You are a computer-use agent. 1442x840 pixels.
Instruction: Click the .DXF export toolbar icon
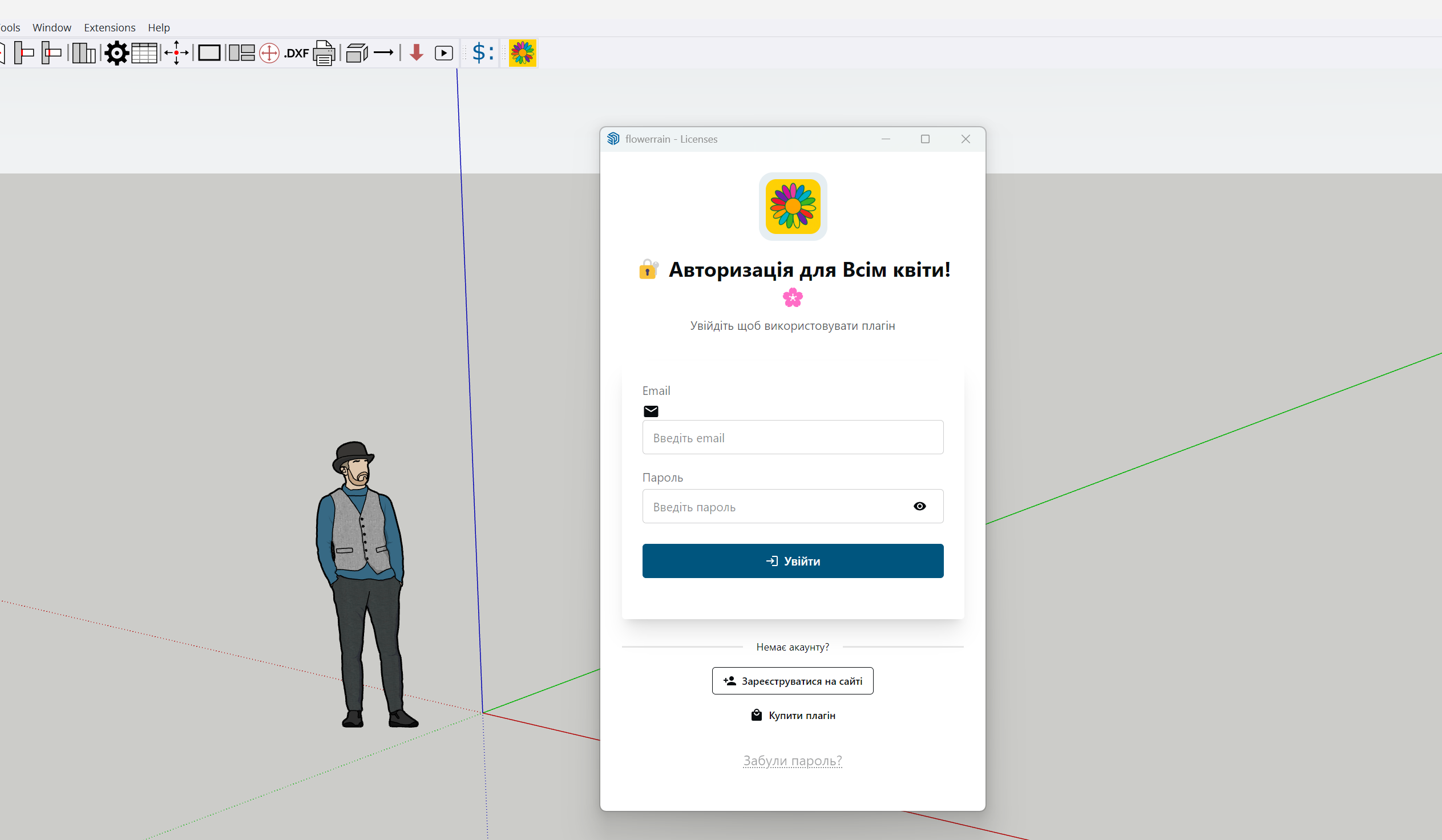pyautogui.click(x=296, y=53)
